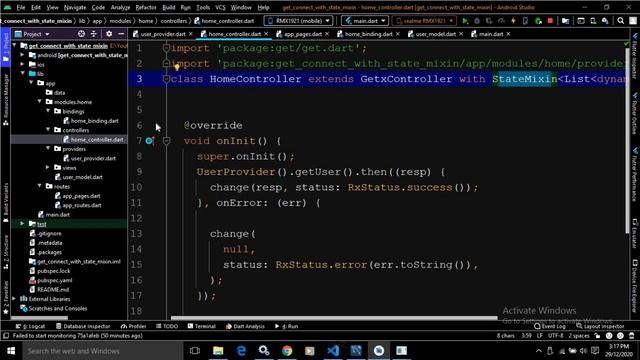
Task: Click Windows search box on taskbar
Action: point(102,351)
